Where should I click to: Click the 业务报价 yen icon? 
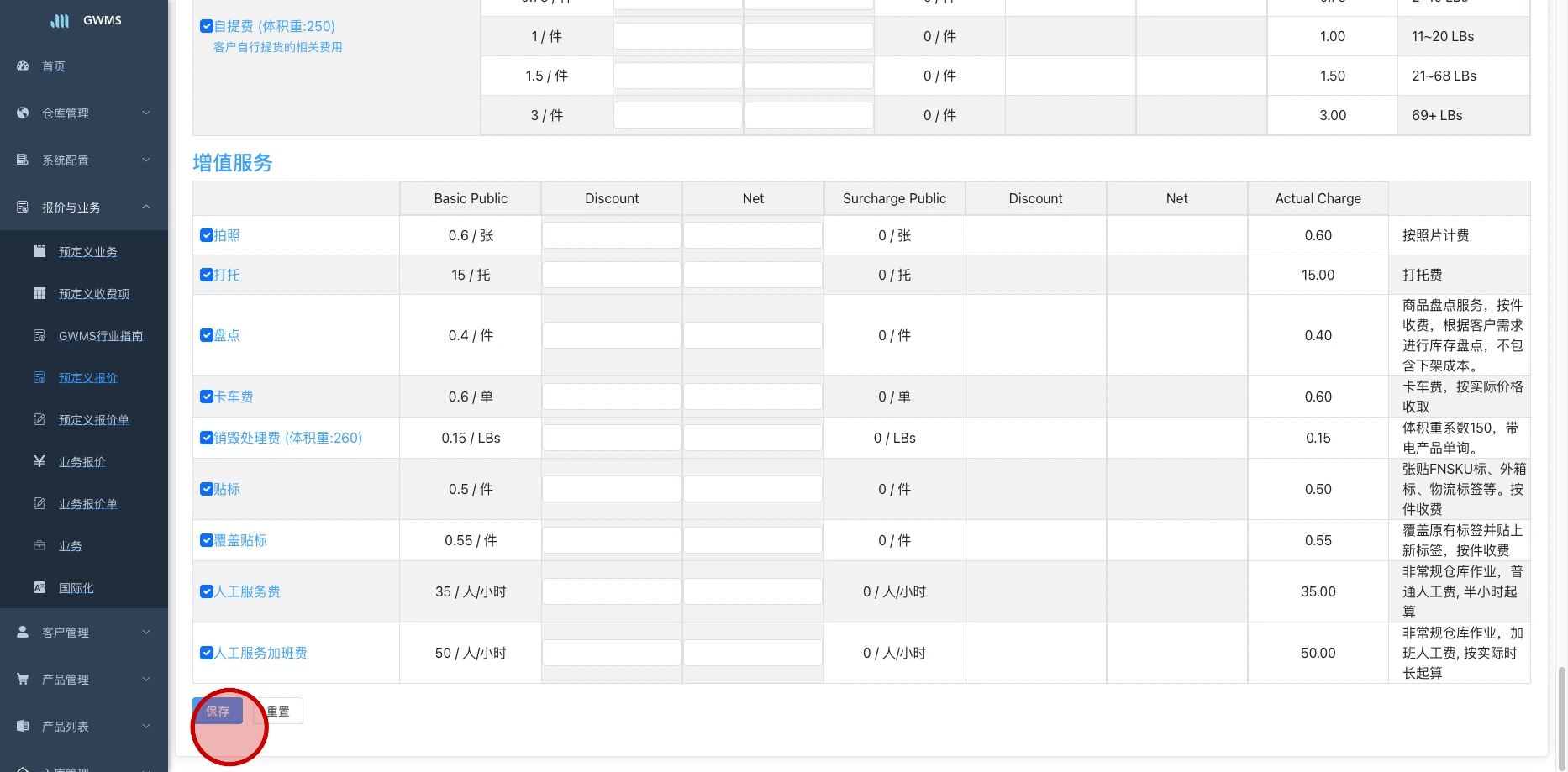(39, 461)
